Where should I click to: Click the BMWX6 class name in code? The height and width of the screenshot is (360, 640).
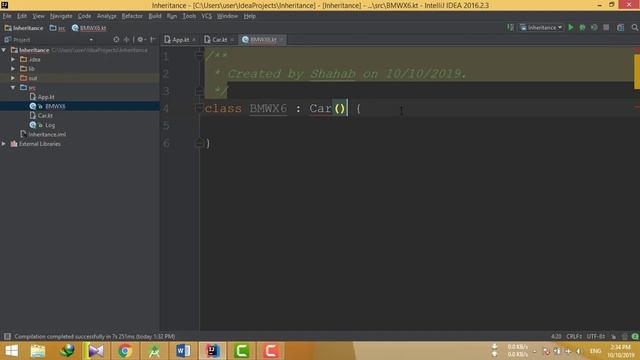click(268, 108)
